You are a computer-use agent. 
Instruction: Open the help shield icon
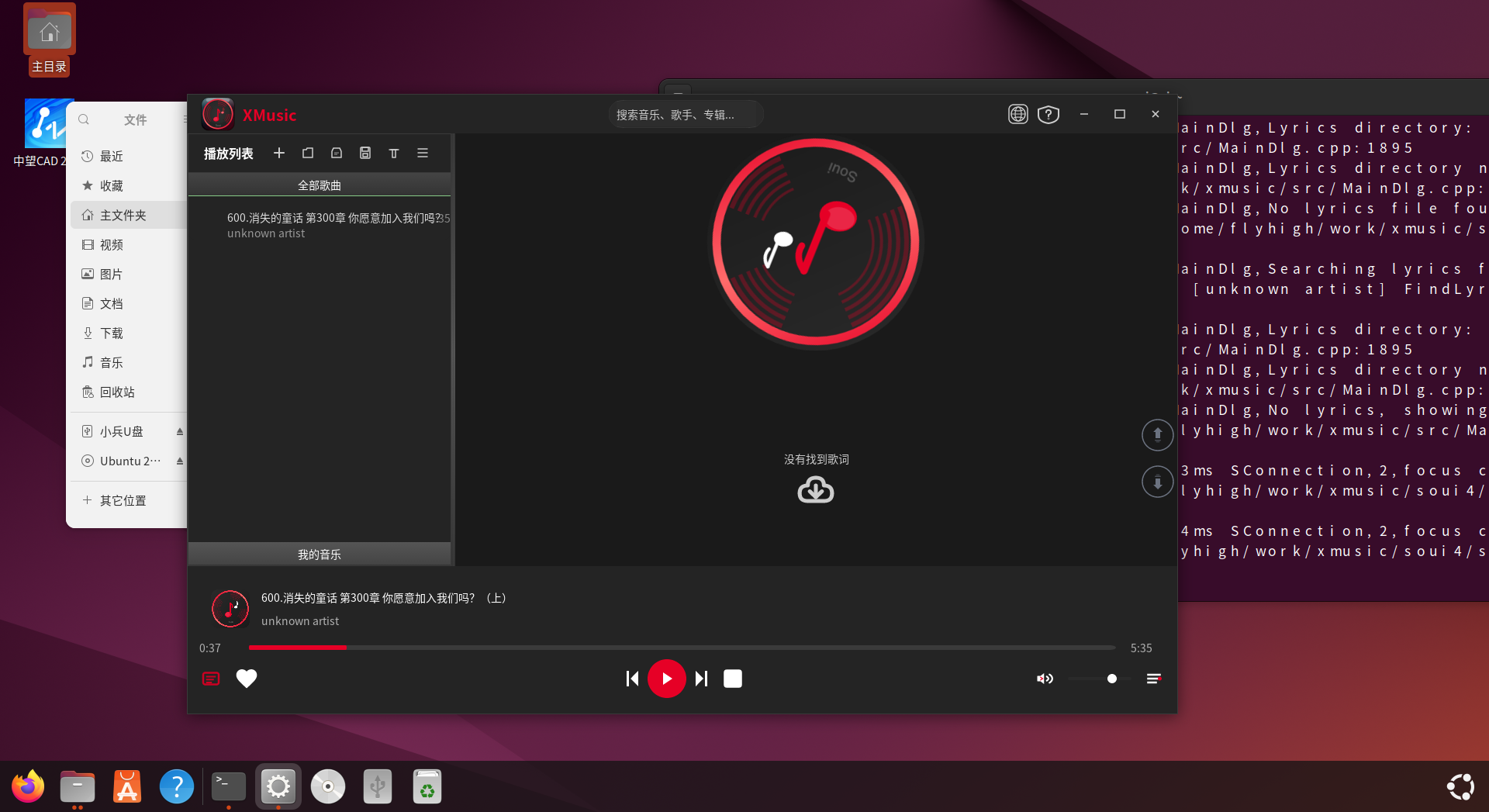pos(1049,114)
